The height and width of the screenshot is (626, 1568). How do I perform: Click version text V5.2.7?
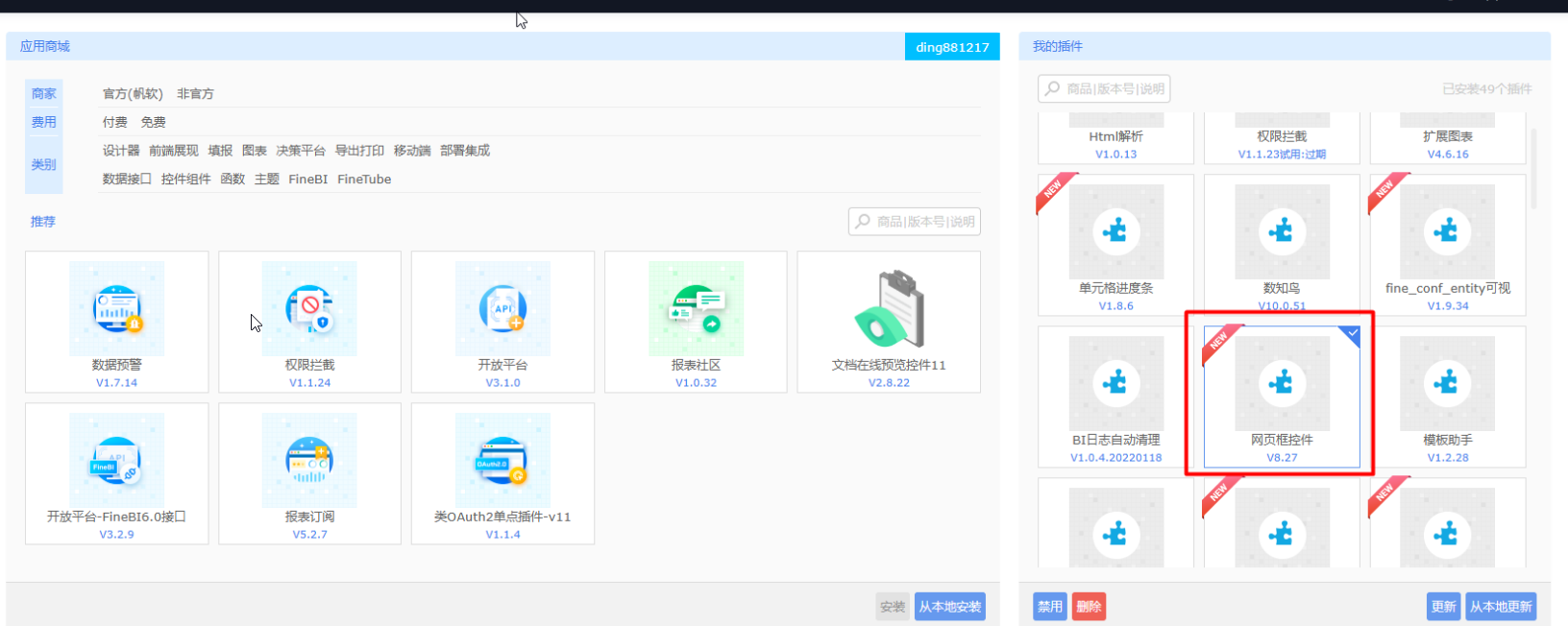[x=309, y=534]
